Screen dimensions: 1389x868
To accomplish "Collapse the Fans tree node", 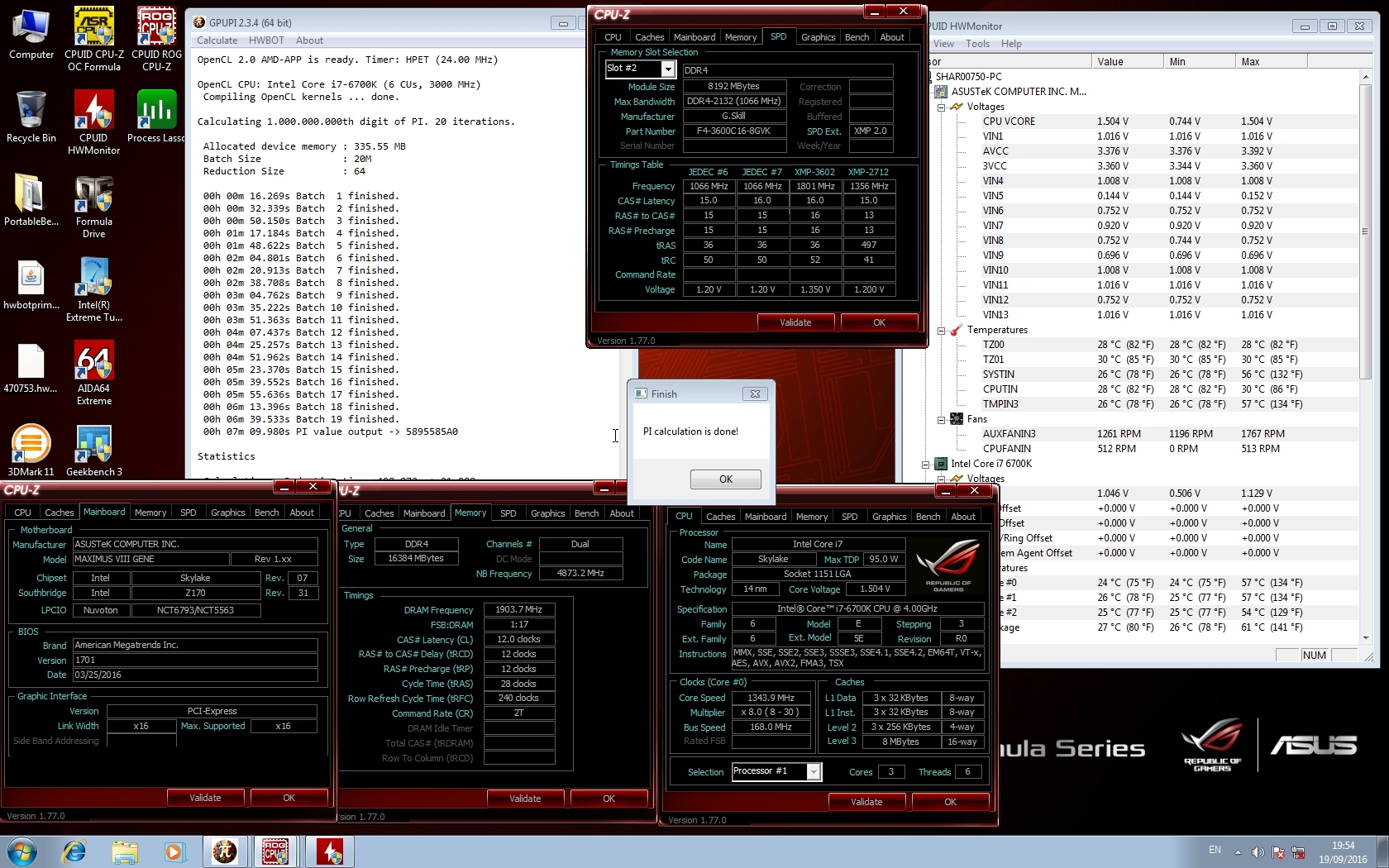I will coord(941,419).
